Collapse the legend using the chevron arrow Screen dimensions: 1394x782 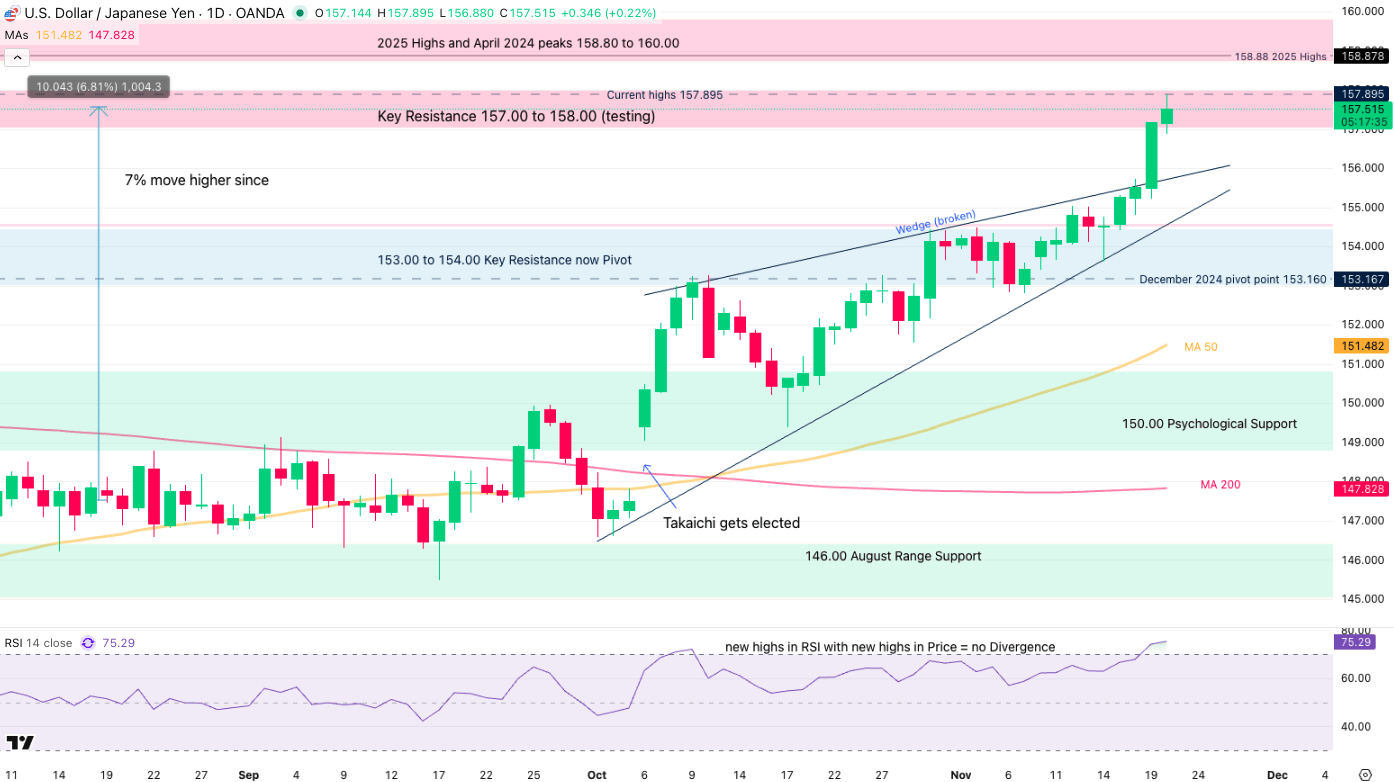(17, 57)
